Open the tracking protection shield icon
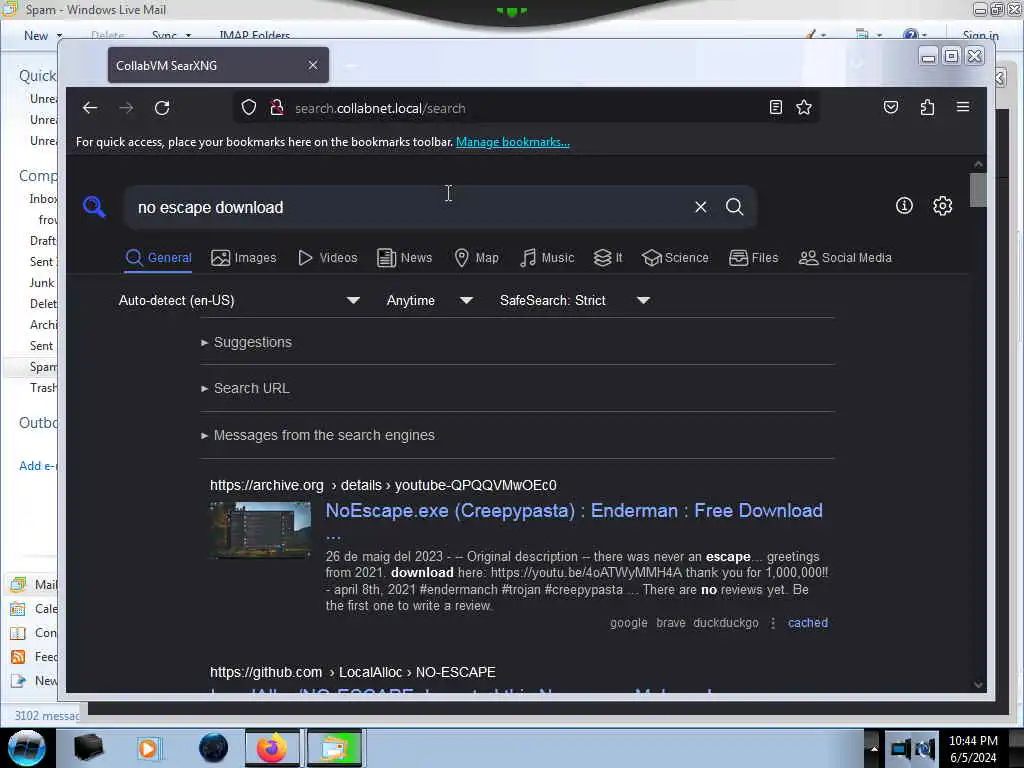 [x=249, y=108]
